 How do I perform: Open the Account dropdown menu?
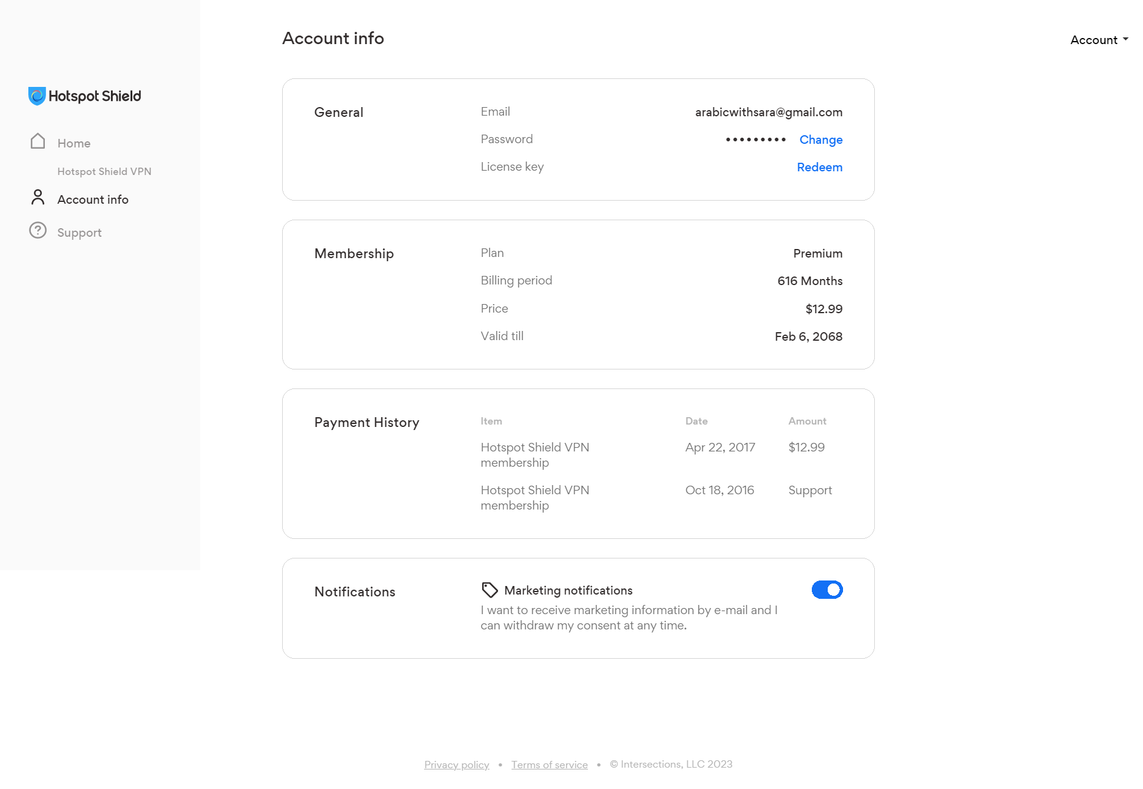click(1099, 40)
